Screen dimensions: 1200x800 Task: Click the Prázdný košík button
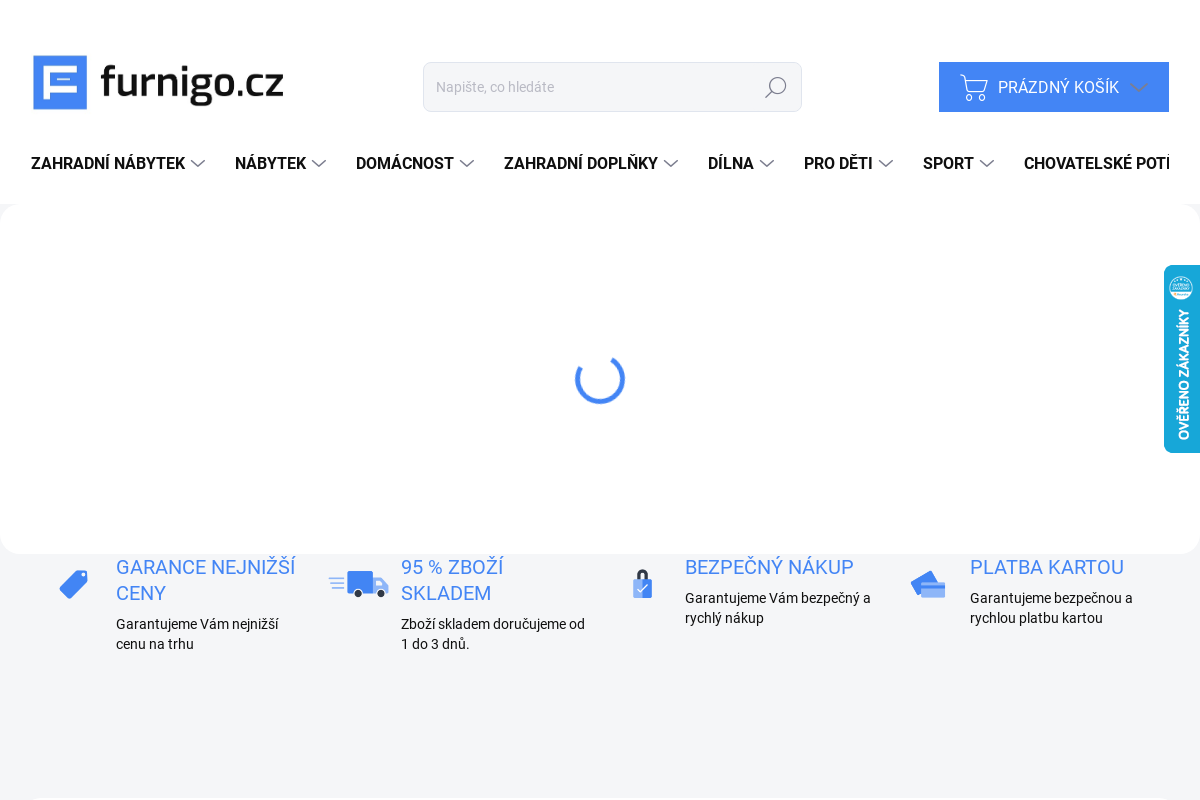click(1057, 87)
